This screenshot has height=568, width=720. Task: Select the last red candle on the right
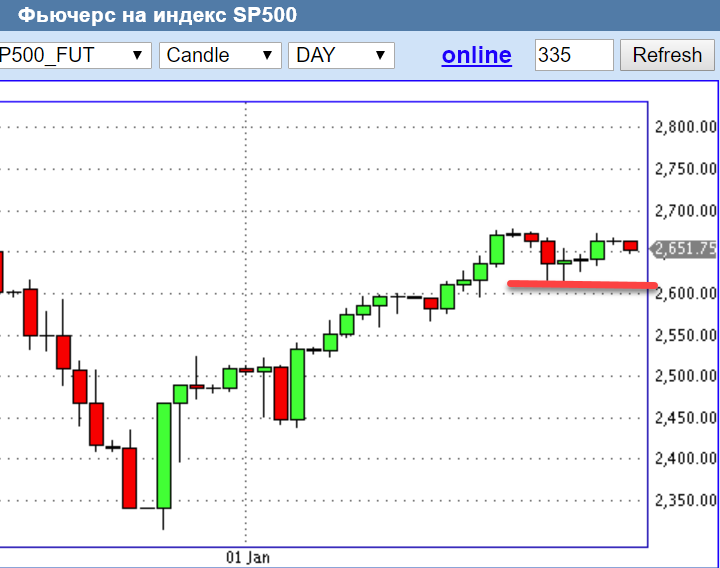pos(631,245)
